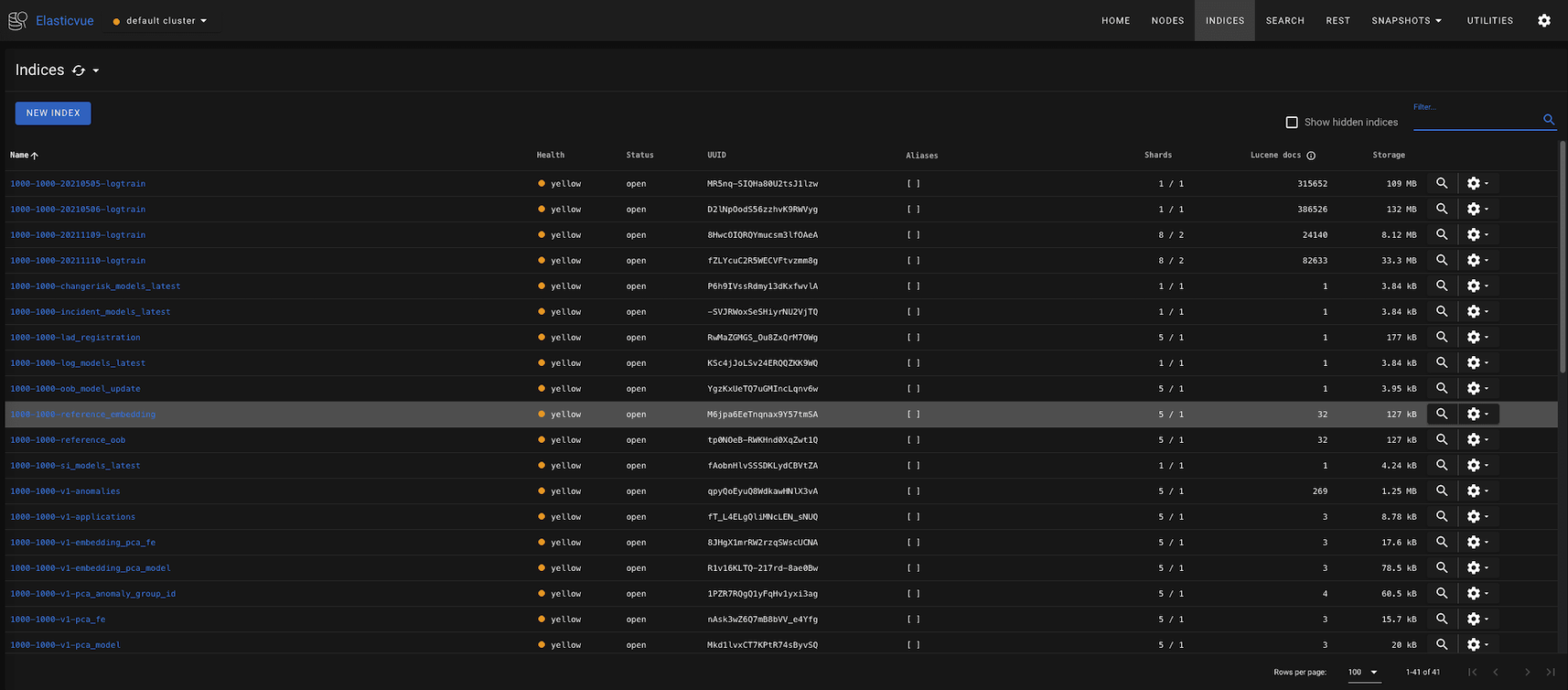Viewport: 1568px width, 690px height.
Task: Click magnifier for 1000-1000-v1-anomalies row
Action: coord(1442,491)
